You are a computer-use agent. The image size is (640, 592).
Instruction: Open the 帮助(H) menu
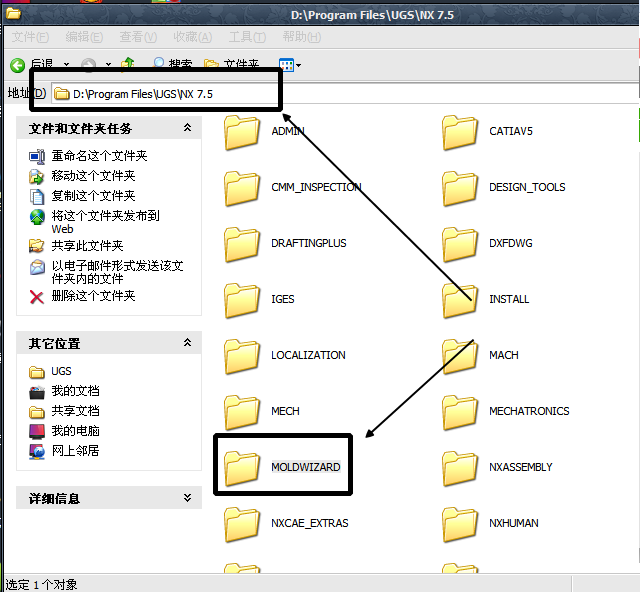(x=302, y=37)
